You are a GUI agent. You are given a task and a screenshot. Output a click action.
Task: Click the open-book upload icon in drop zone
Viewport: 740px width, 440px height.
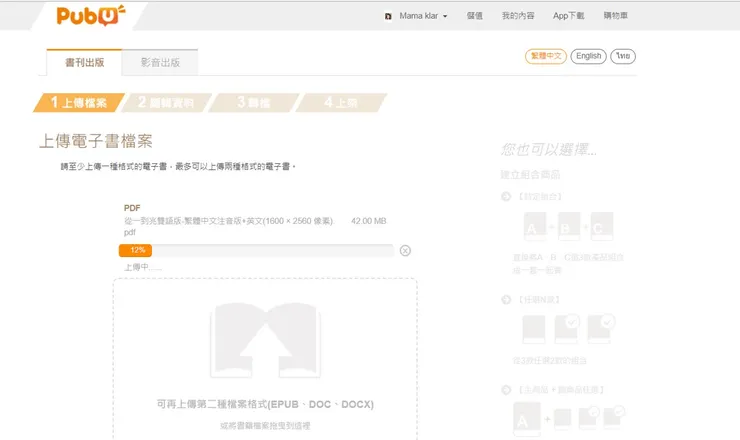click(265, 340)
